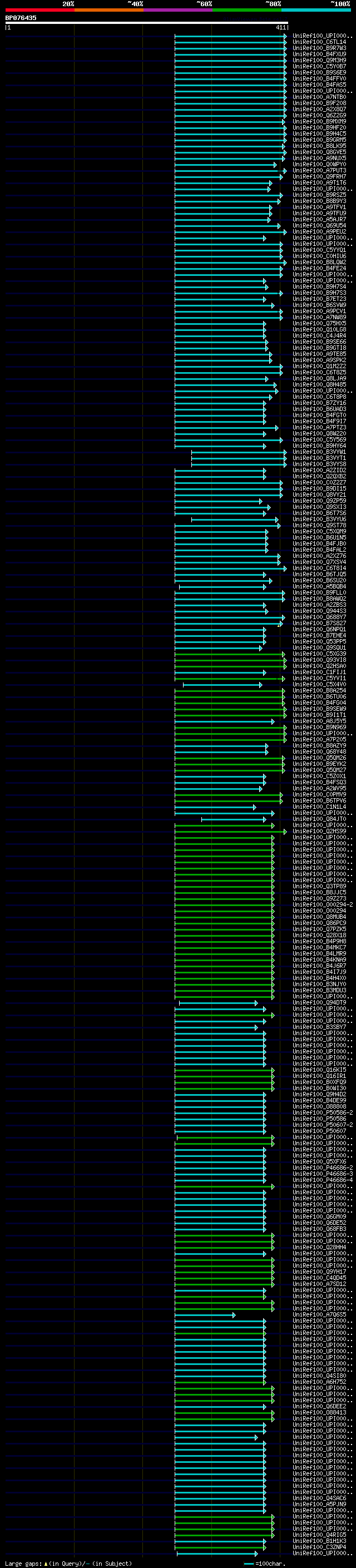Click the query end position label 411
This screenshot has width=356, height=1568.
point(280,27)
